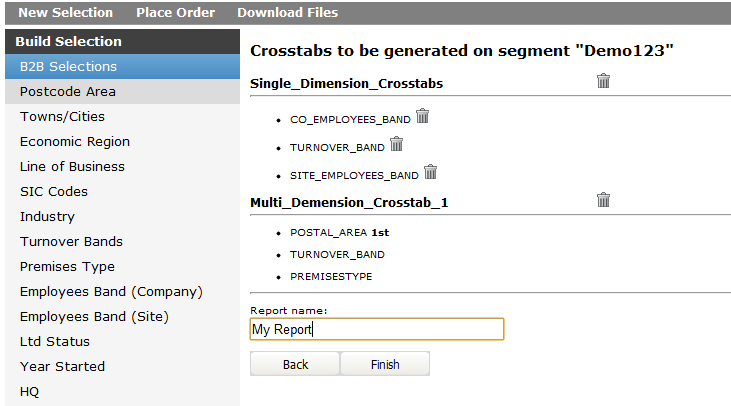The height and width of the screenshot is (406, 731).
Task: Open the Ltd Status selection
Action: [x=55, y=342]
